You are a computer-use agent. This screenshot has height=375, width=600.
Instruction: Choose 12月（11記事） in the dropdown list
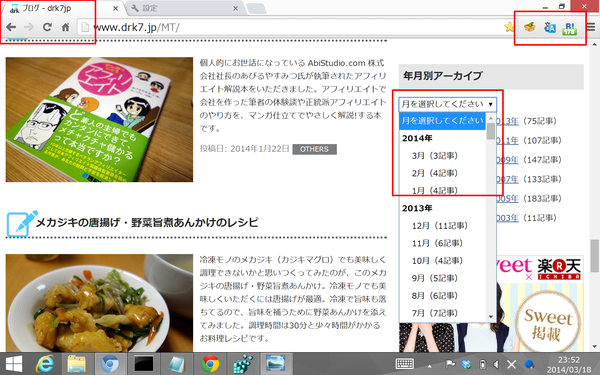click(x=442, y=226)
